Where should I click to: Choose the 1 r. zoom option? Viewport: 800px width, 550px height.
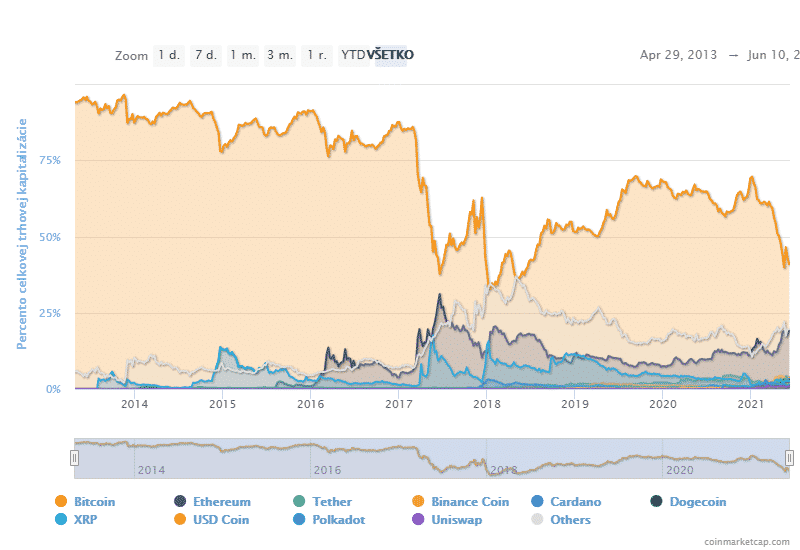coord(317,55)
